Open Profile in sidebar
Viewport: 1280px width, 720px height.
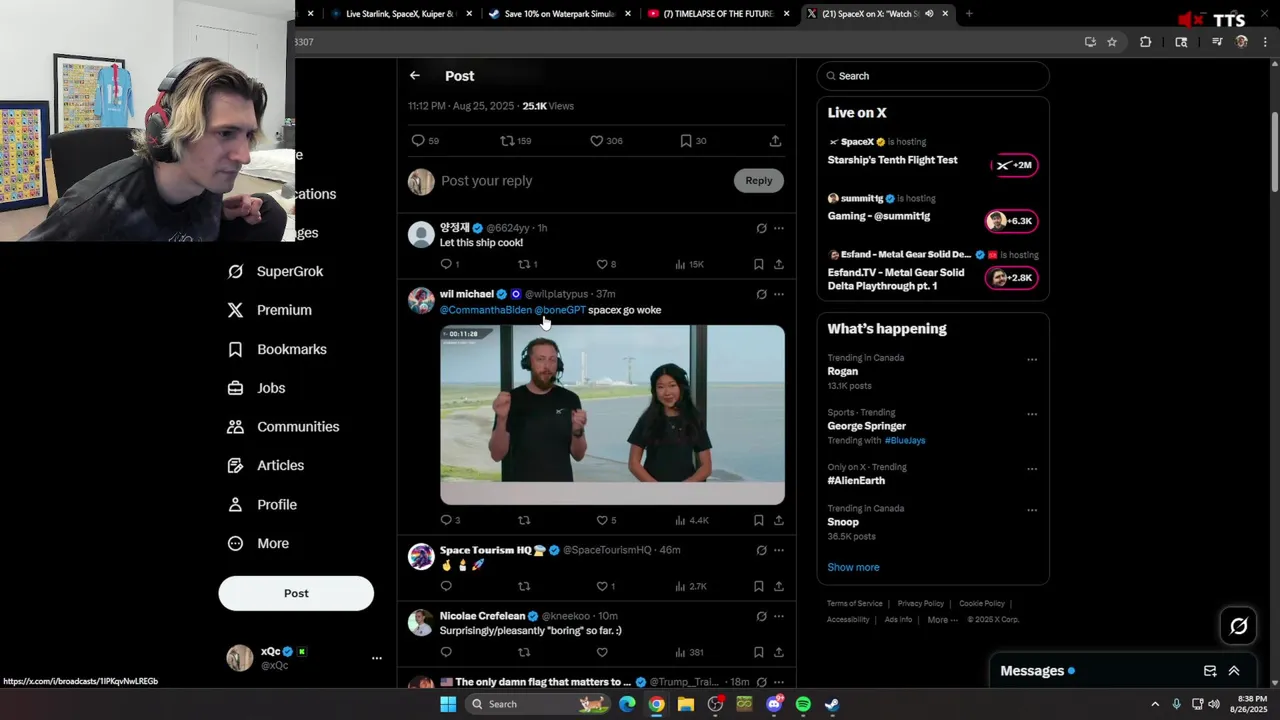click(x=263, y=505)
